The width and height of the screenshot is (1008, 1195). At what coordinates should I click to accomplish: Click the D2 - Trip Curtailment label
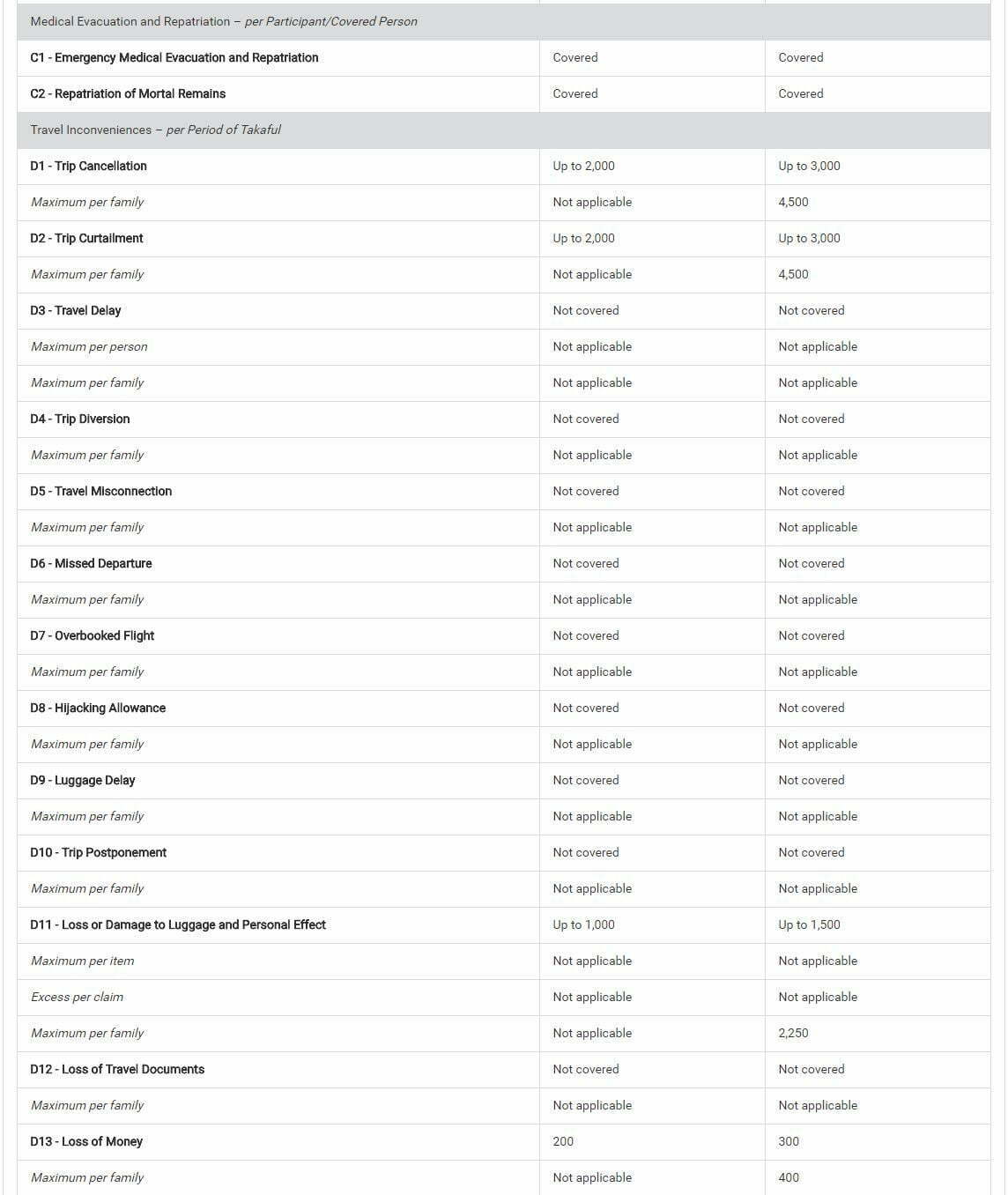coord(86,238)
